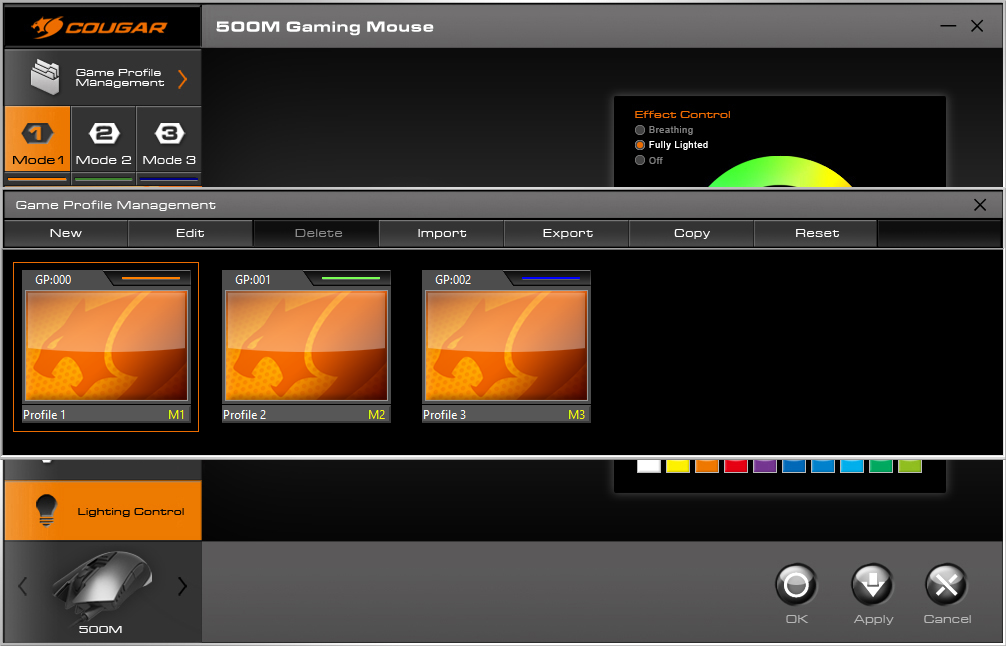Choose the lime green color swatch

910,466
